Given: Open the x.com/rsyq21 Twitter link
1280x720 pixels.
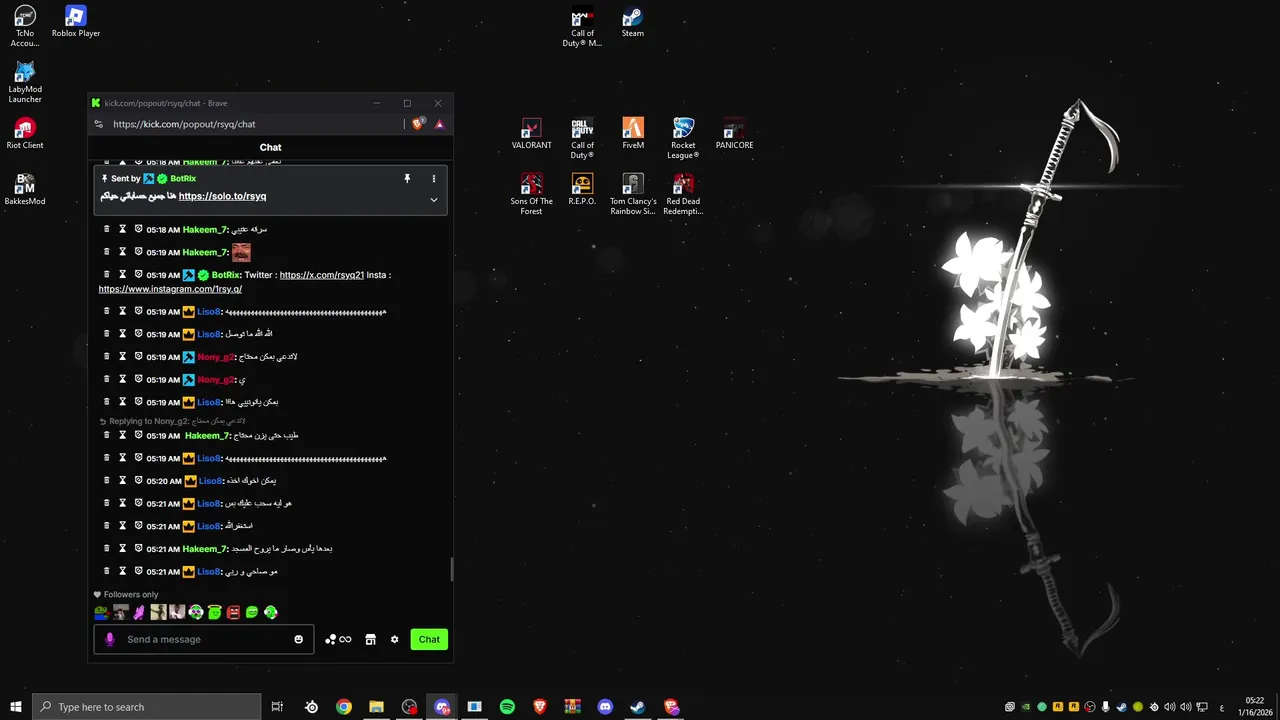Looking at the screenshot, I should (x=322, y=275).
